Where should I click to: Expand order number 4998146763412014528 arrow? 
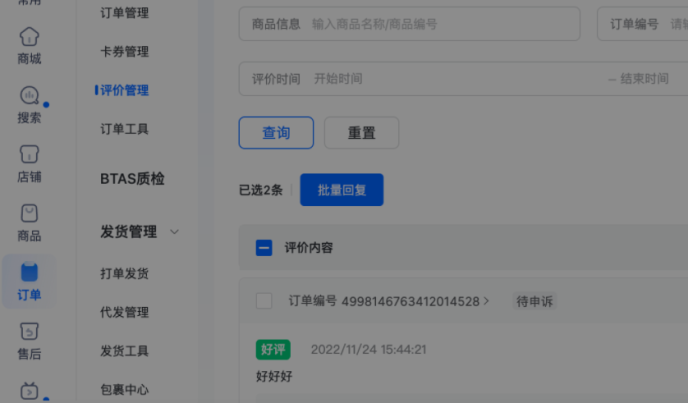click(487, 301)
